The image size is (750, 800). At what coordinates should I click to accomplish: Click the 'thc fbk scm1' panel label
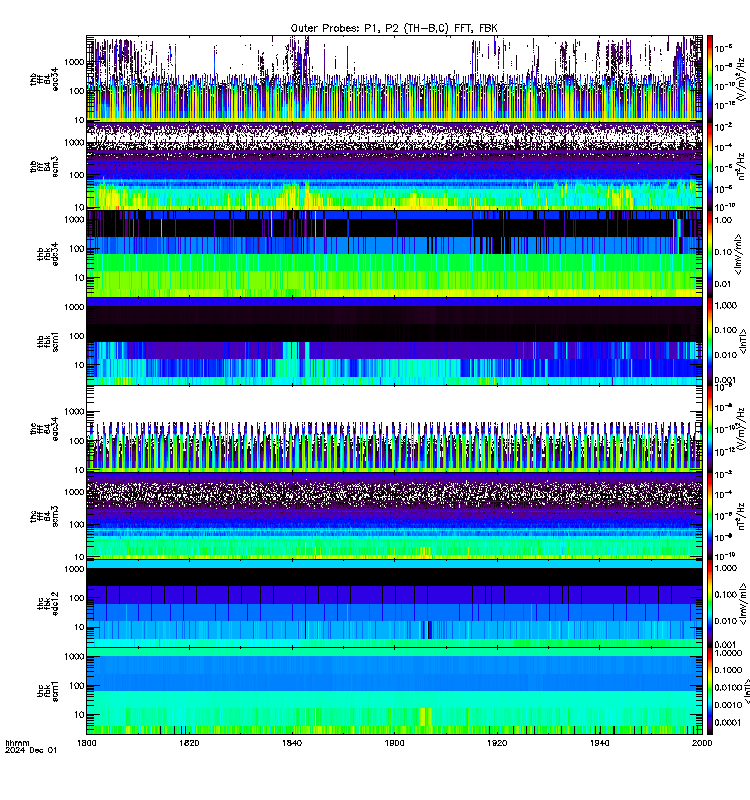tap(48, 691)
